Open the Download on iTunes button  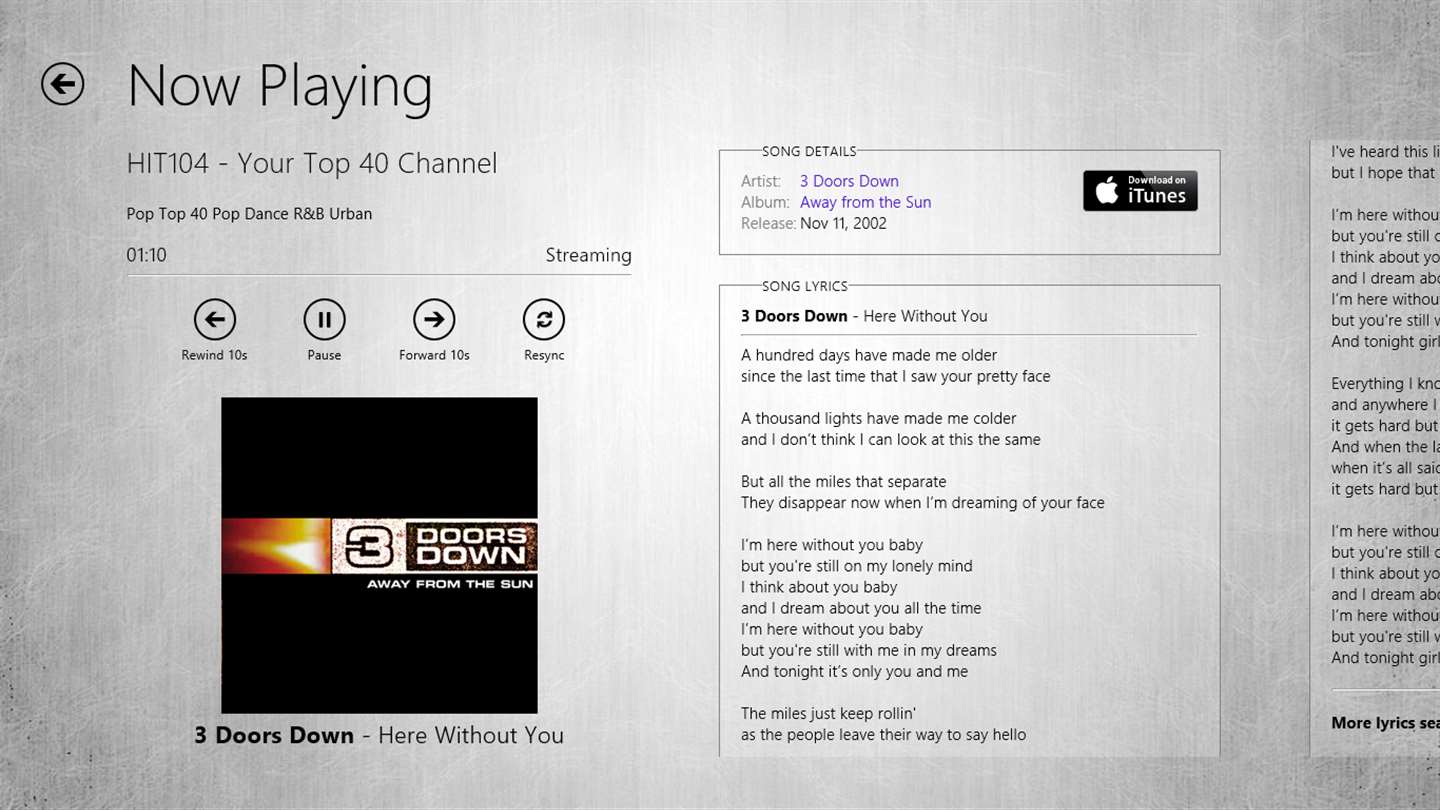pyautogui.click(x=1140, y=190)
